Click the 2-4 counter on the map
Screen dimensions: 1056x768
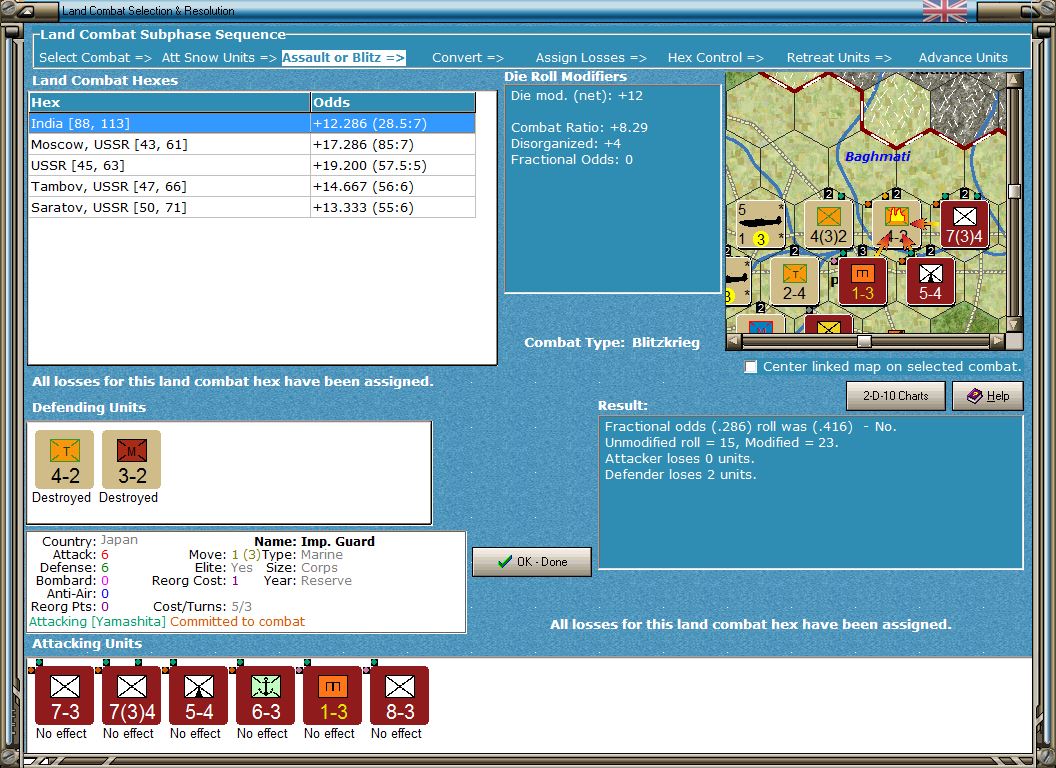click(795, 282)
